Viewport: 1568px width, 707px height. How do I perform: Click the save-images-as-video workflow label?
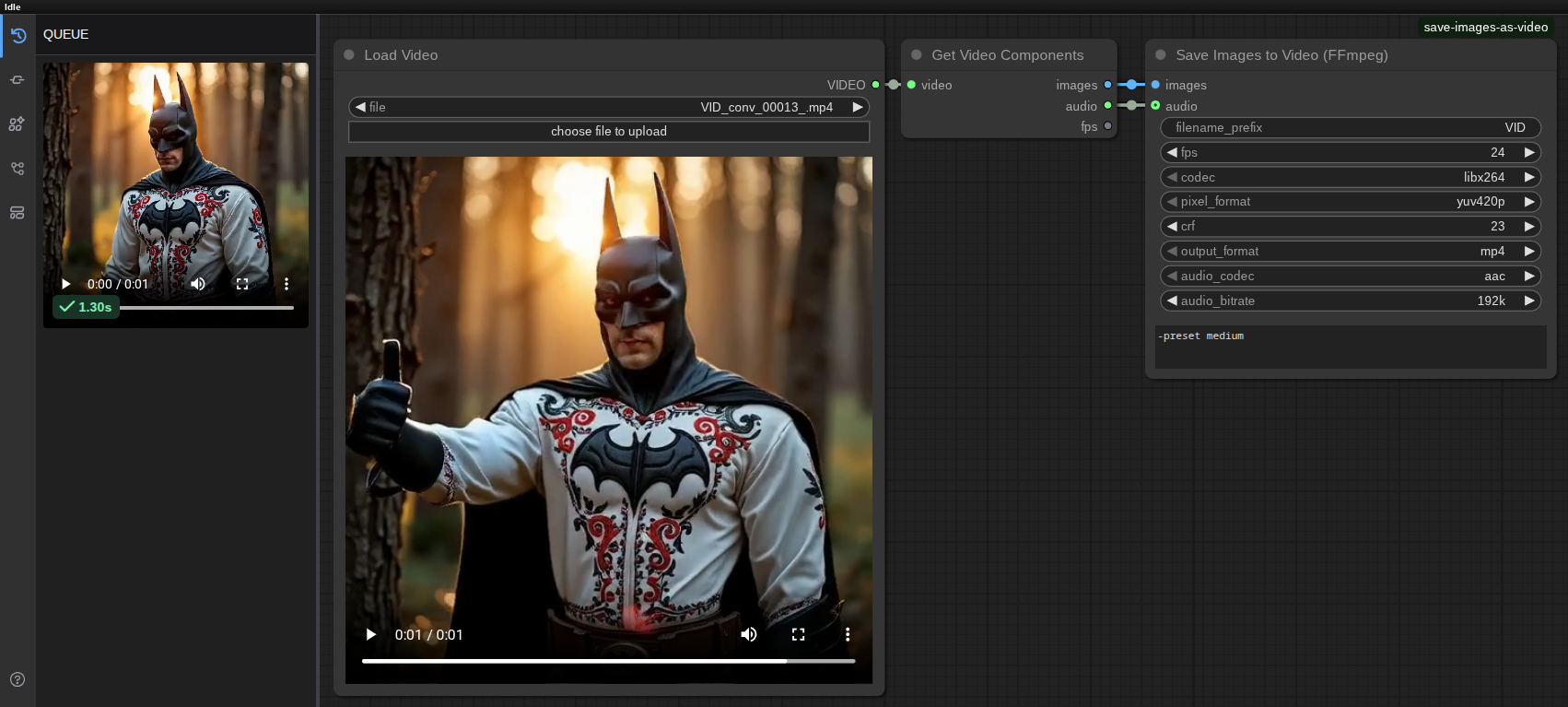(1485, 27)
